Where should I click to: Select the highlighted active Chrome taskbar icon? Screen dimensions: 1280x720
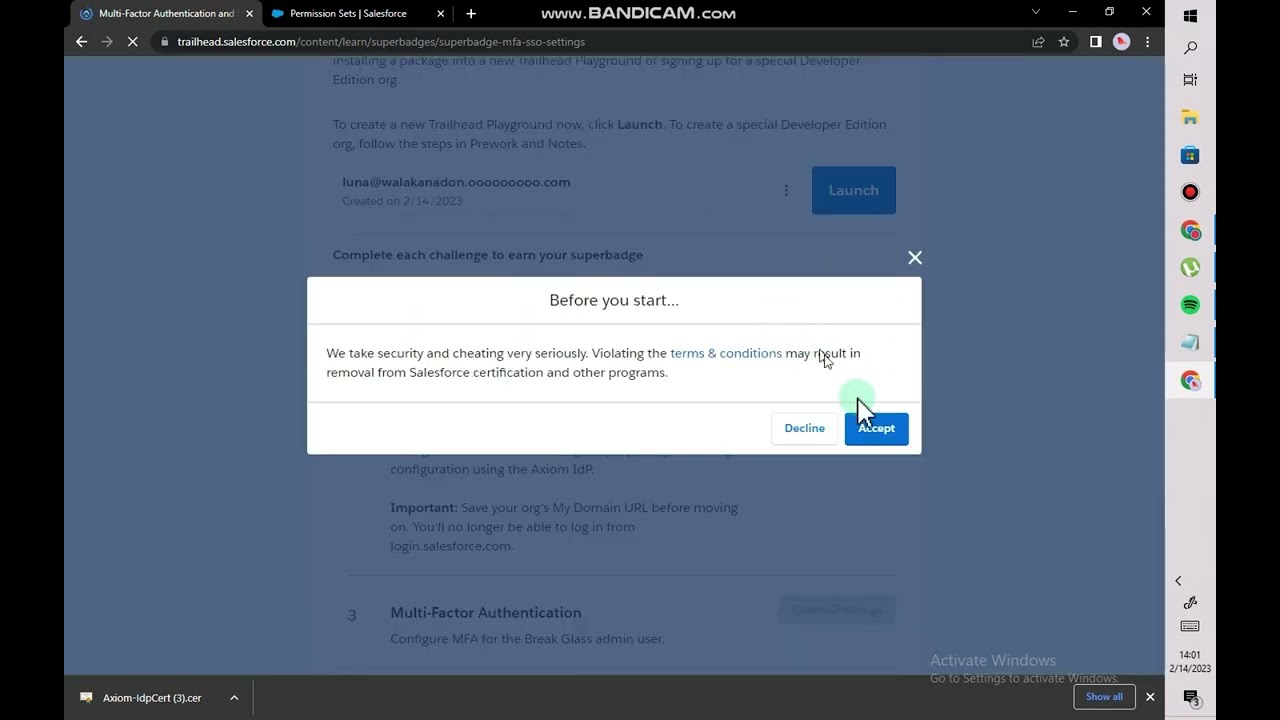click(x=1190, y=380)
